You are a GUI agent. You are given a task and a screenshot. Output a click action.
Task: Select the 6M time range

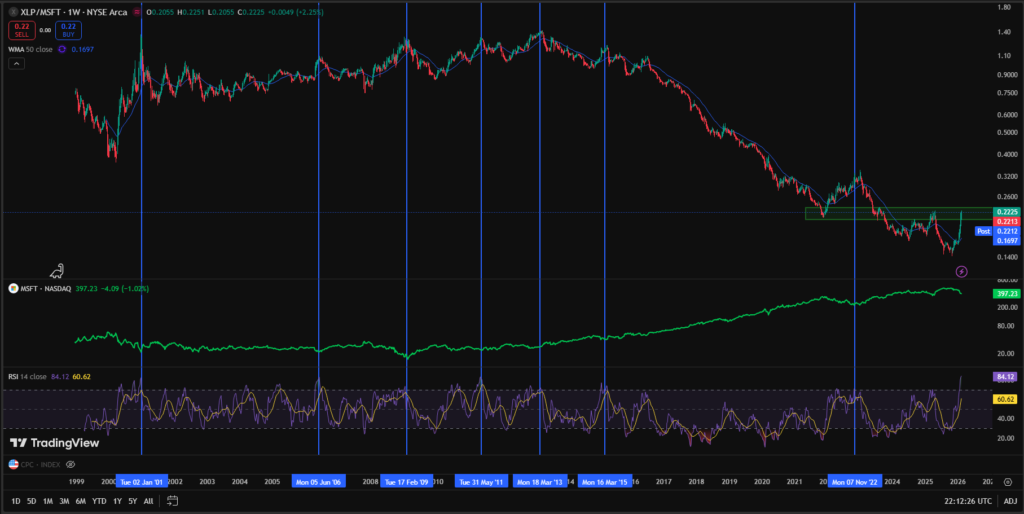click(81, 501)
